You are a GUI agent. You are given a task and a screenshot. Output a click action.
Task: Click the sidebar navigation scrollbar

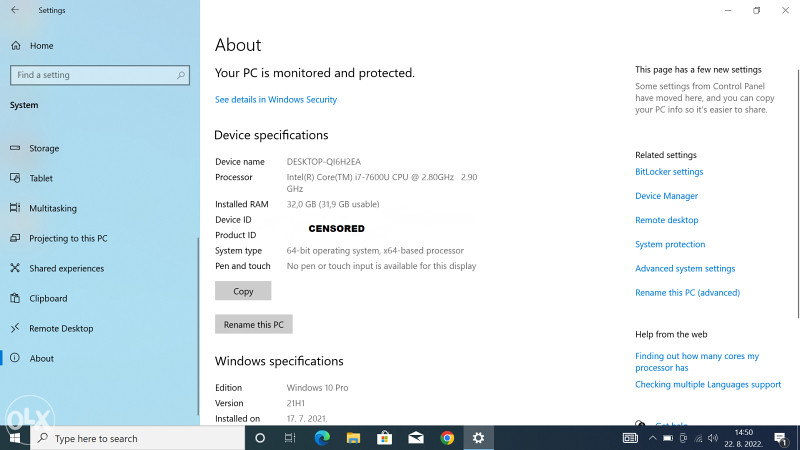coord(198,327)
